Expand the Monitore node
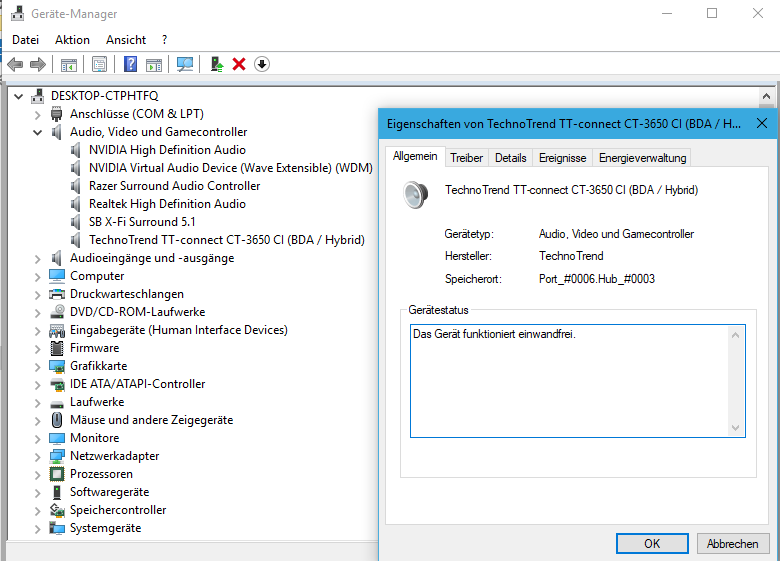The height and width of the screenshot is (561, 780). pyautogui.click(x=37, y=438)
